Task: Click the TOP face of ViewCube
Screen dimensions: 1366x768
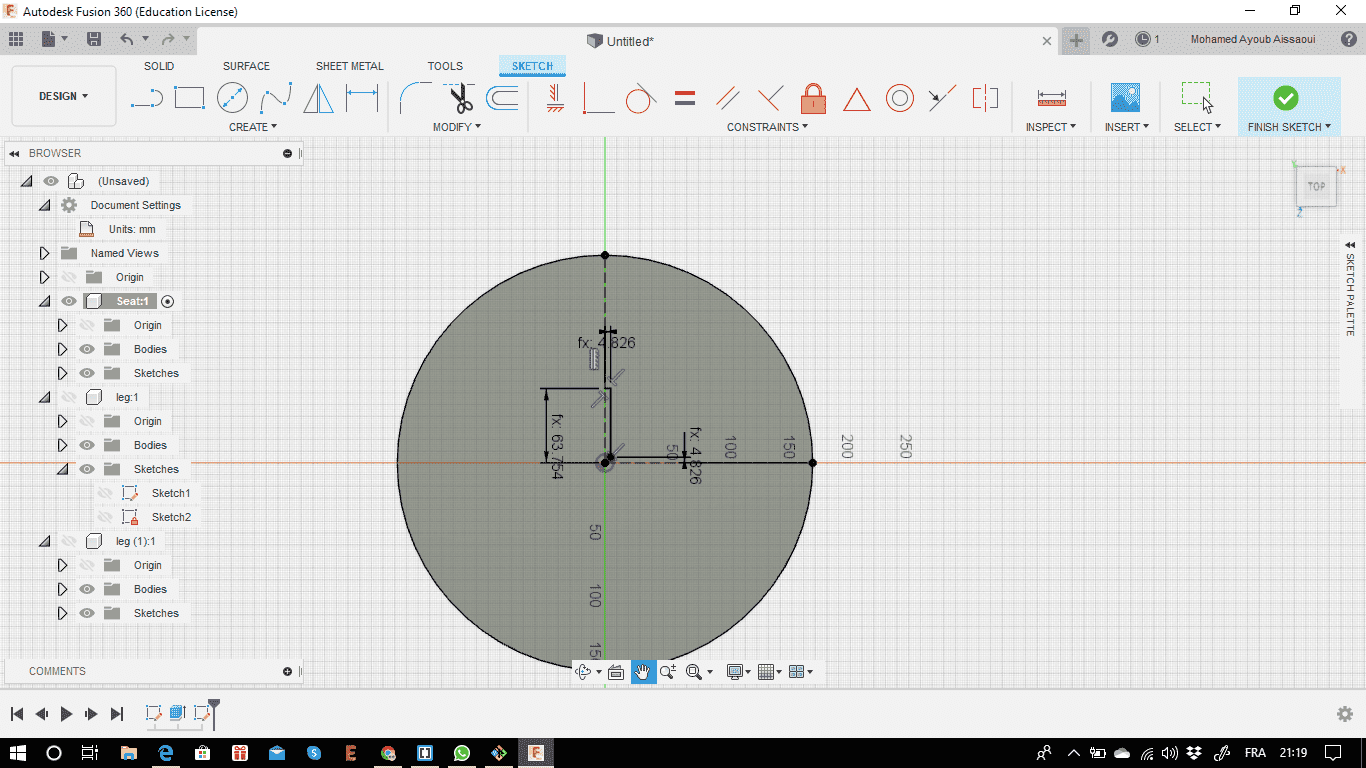Action: [1316, 186]
